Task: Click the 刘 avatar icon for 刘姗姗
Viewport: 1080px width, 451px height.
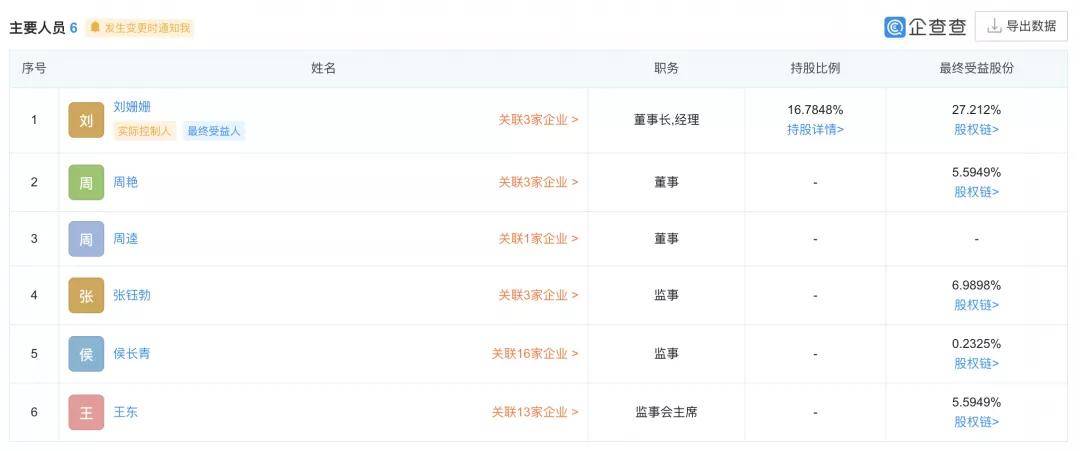Action: coord(86,120)
